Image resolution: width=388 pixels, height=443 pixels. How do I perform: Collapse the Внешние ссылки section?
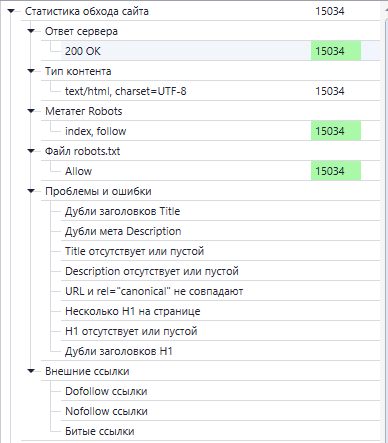click(x=31, y=371)
